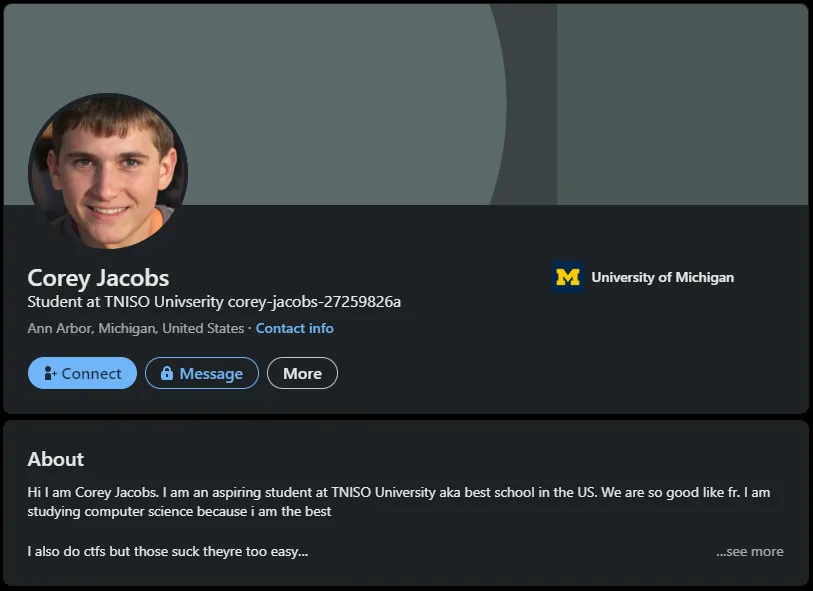Image resolution: width=813 pixels, height=591 pixels.
Task: Open the More options menu
Action: (302, 373)
